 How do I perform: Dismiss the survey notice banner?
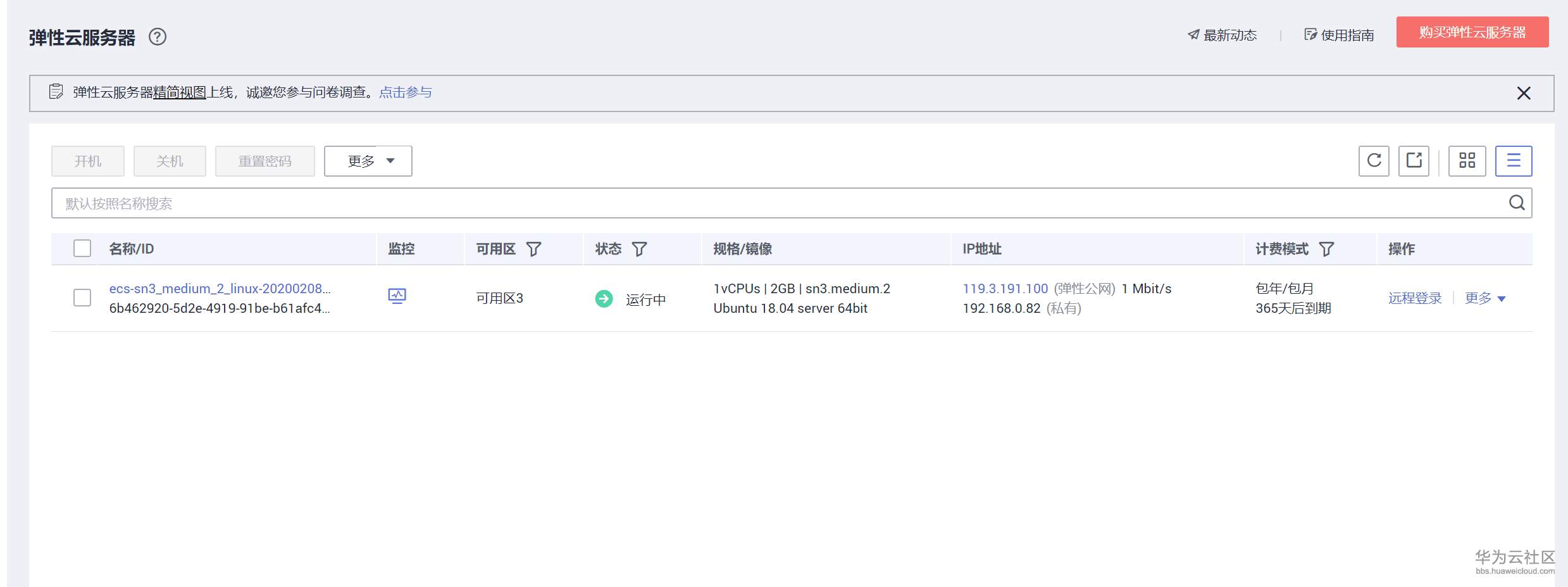coord(1524,94)
